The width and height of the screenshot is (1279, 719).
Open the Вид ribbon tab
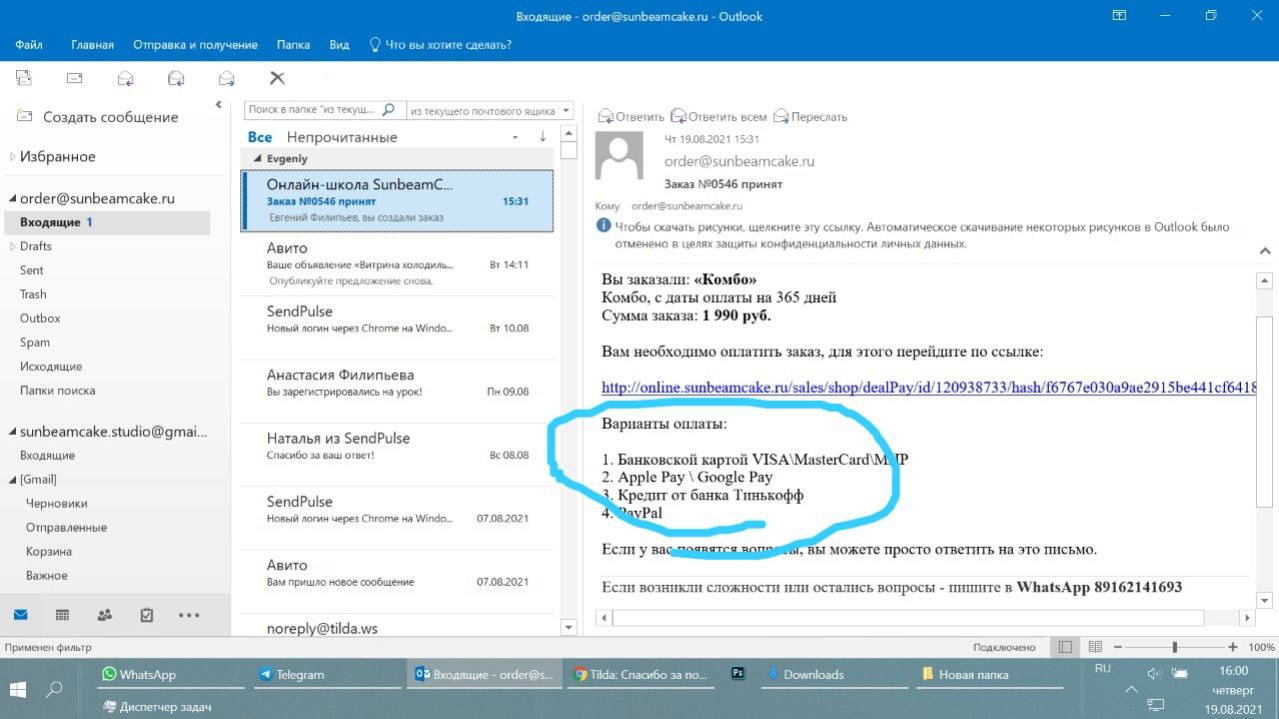(x=339, y=45)
